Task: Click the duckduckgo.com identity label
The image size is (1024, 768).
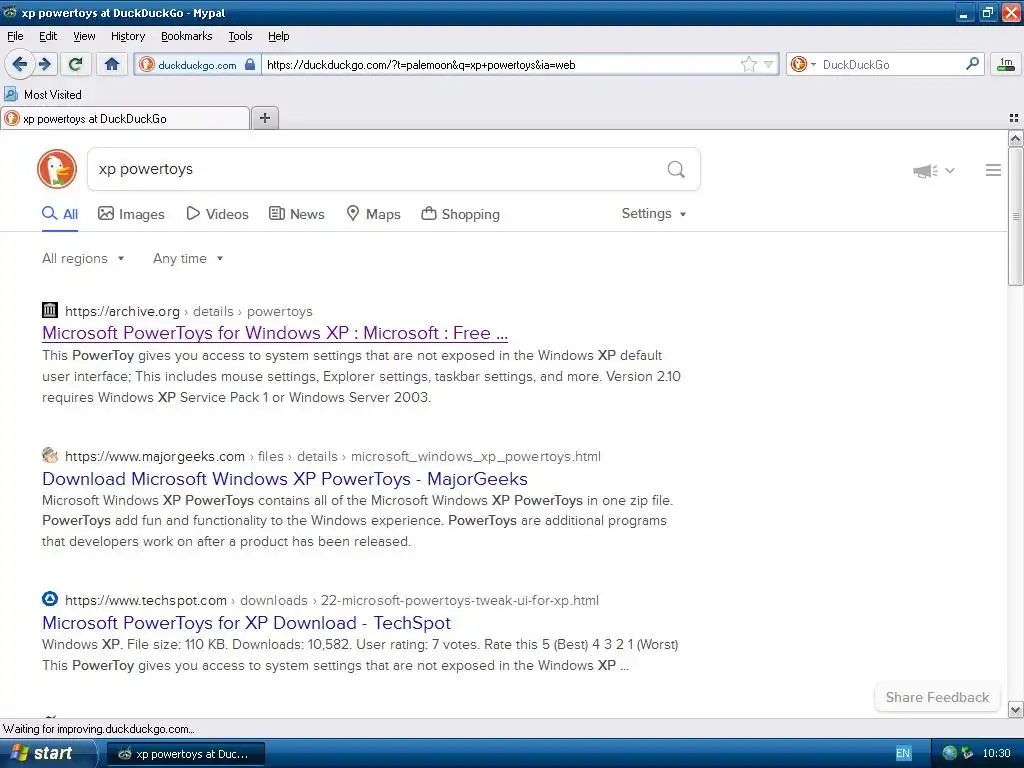Action: [x=197, y=65]
